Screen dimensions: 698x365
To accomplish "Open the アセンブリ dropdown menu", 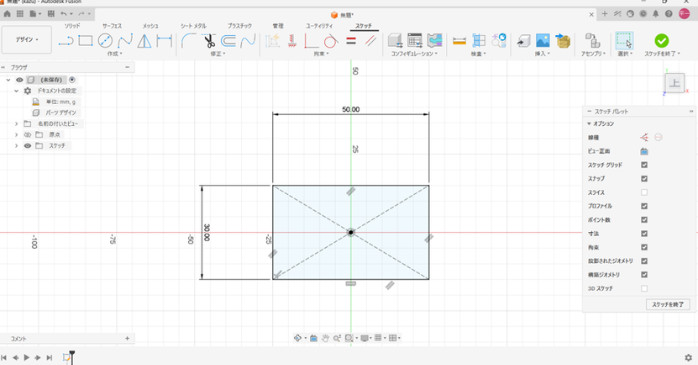I will click(593, 53).
